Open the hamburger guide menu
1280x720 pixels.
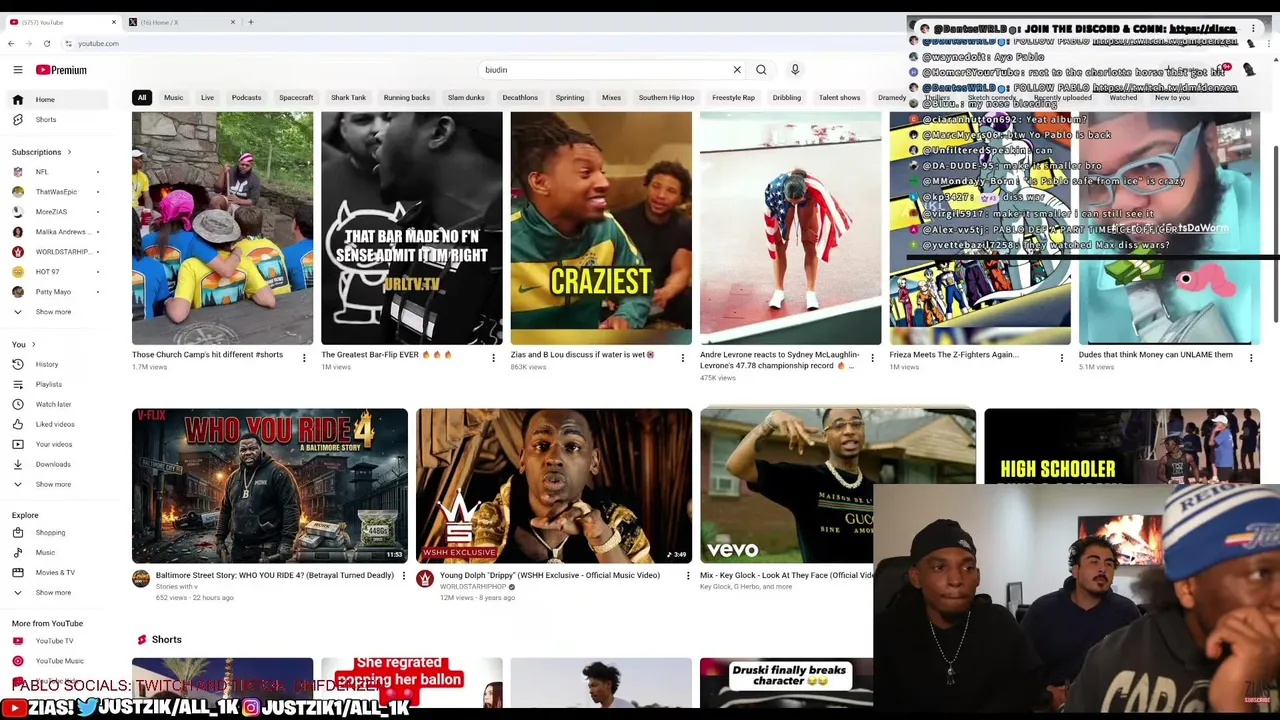[x=17, y=70]
